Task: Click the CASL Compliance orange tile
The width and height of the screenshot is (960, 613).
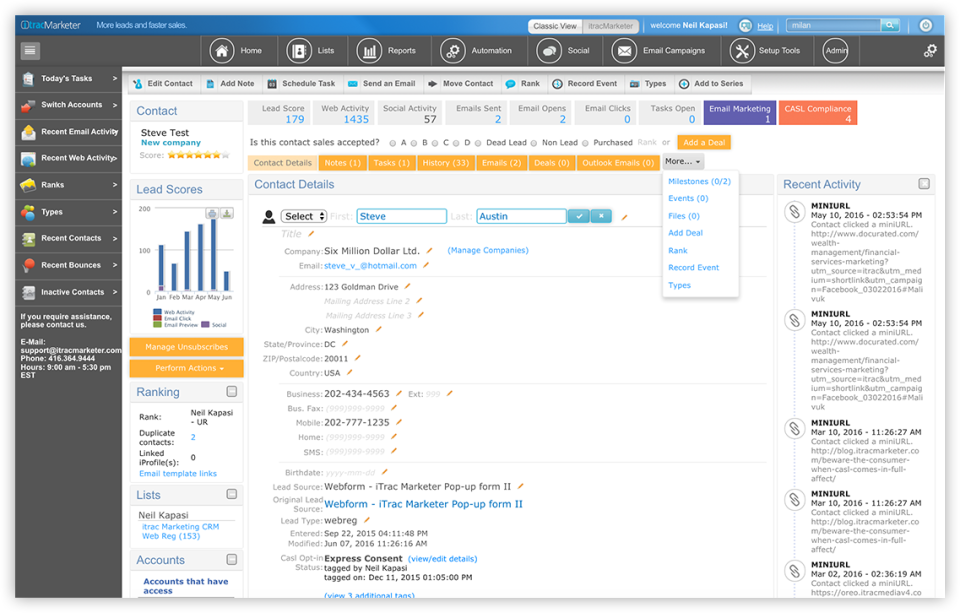Action: (x=818, y=113)
